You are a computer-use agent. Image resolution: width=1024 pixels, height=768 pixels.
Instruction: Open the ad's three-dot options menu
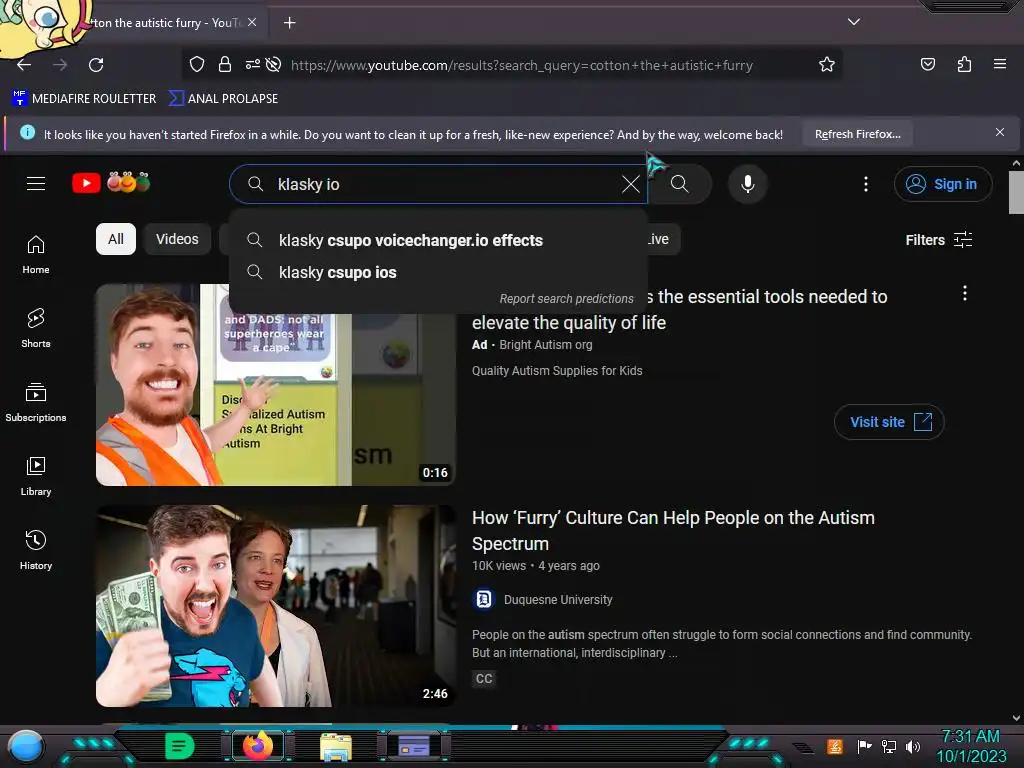(x=965, y=293)
